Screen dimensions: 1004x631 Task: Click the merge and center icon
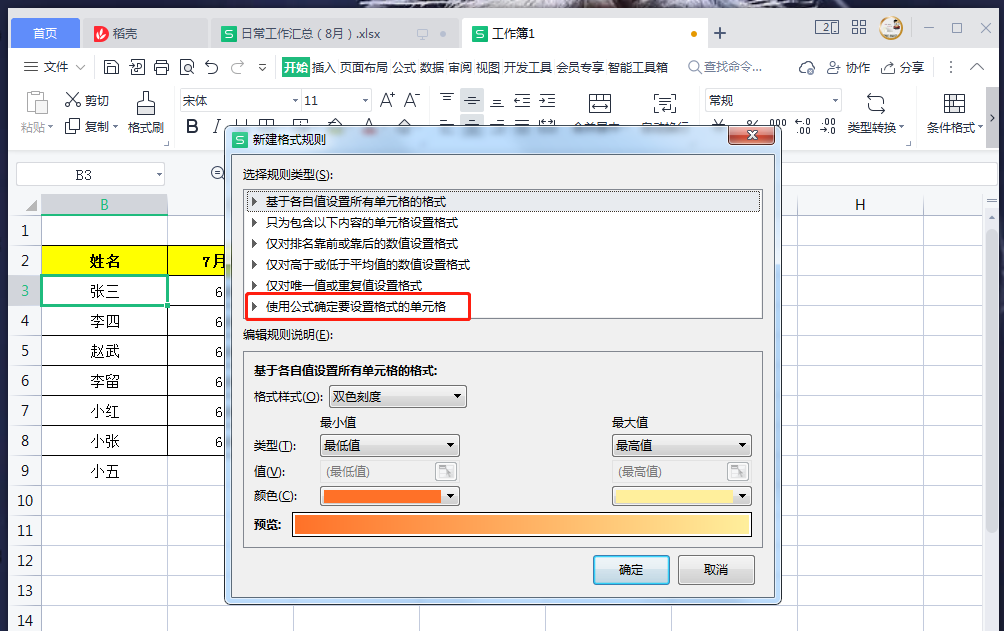600,102
